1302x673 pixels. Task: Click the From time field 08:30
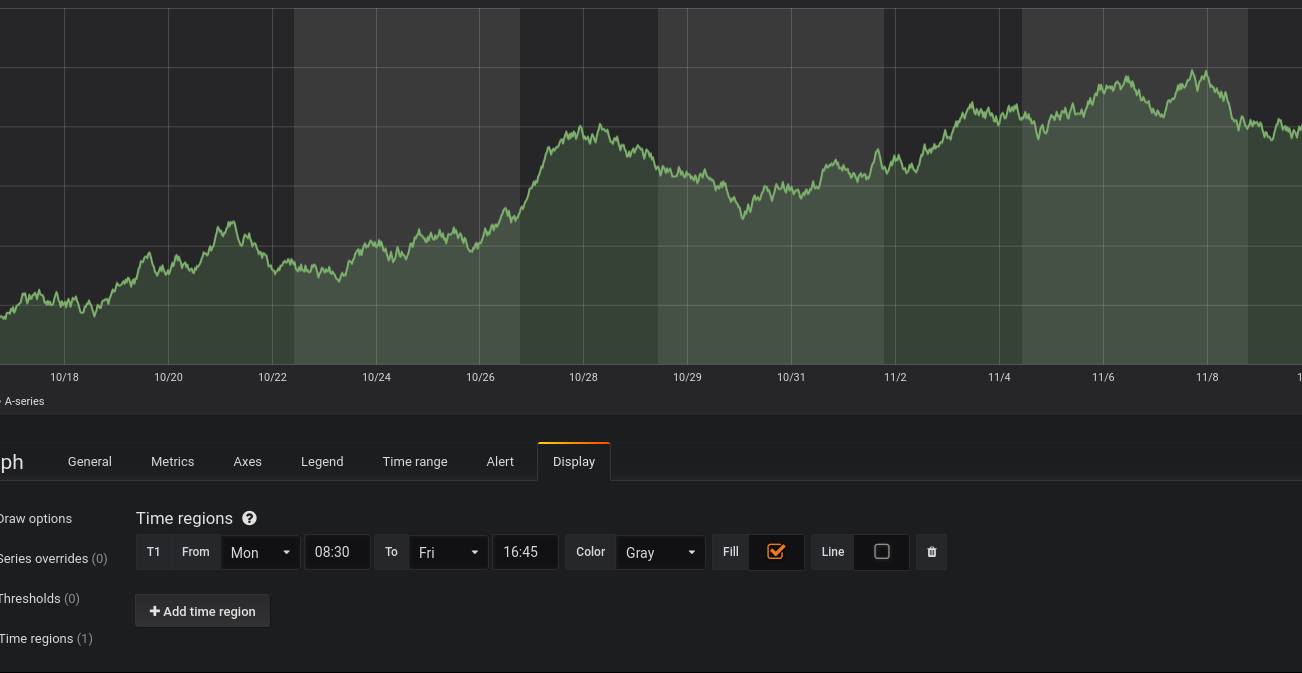click(337, 552)
